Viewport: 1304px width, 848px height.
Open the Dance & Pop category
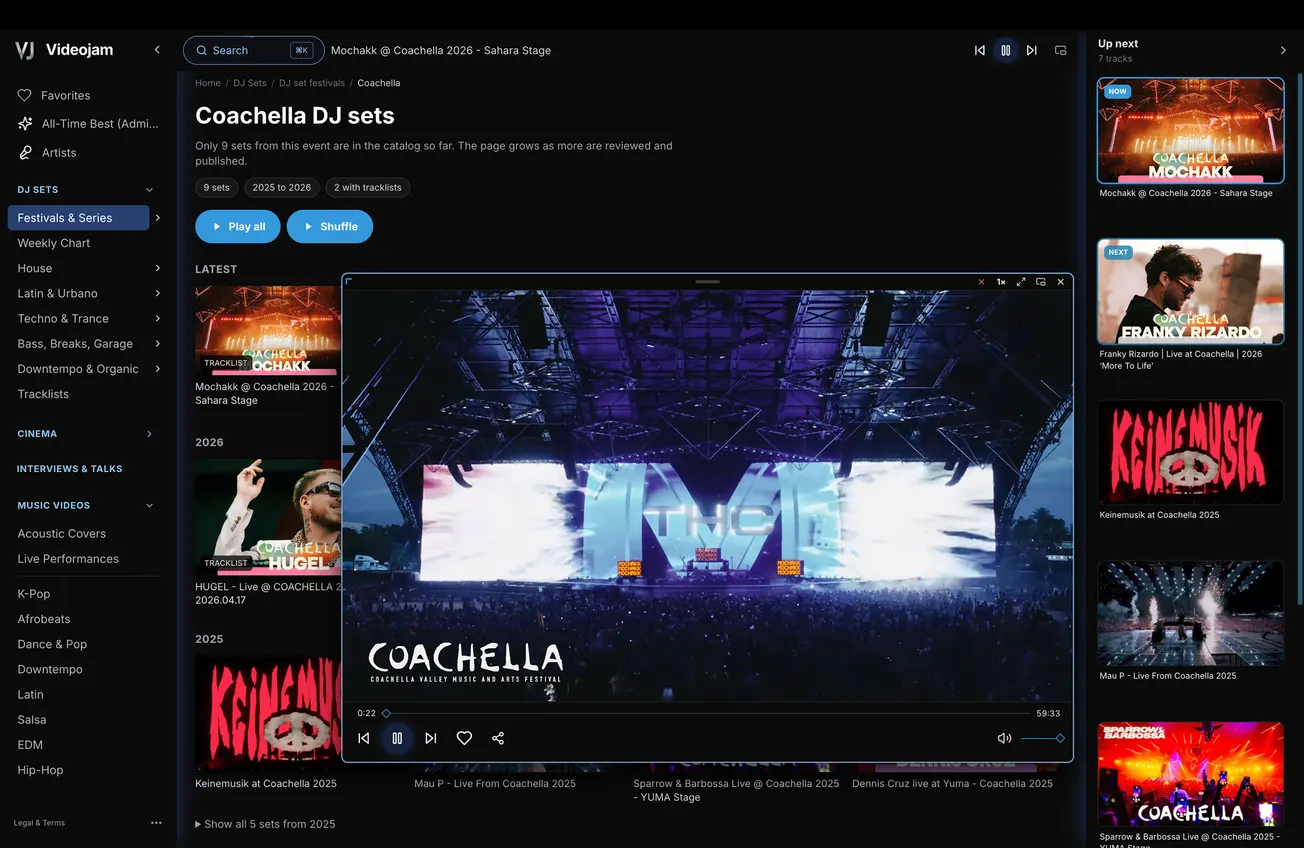(x=52, y=644)
